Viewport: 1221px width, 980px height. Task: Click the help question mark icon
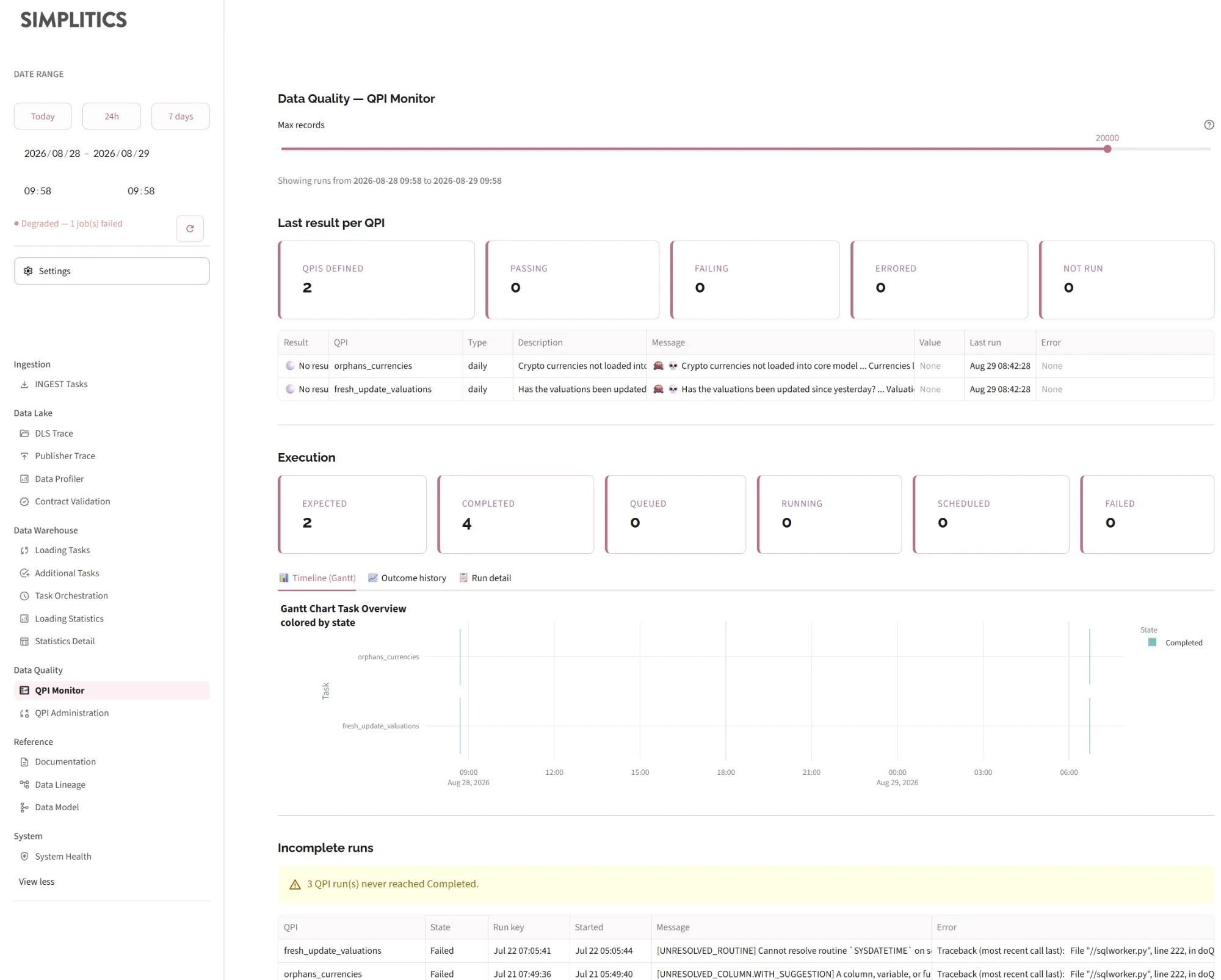[x=1209, y=125]
